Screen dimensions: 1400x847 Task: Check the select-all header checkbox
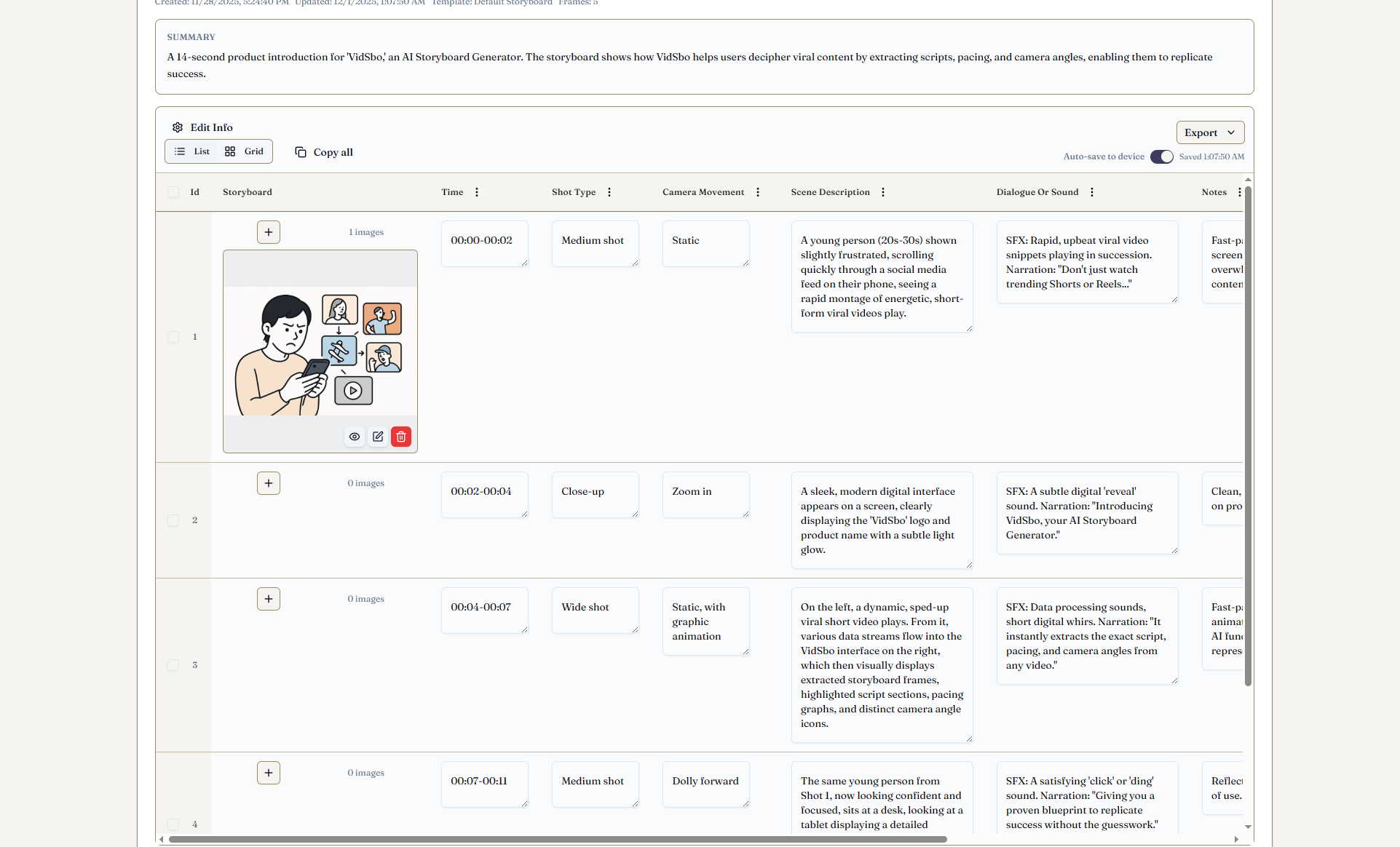(x=173, y=192)
